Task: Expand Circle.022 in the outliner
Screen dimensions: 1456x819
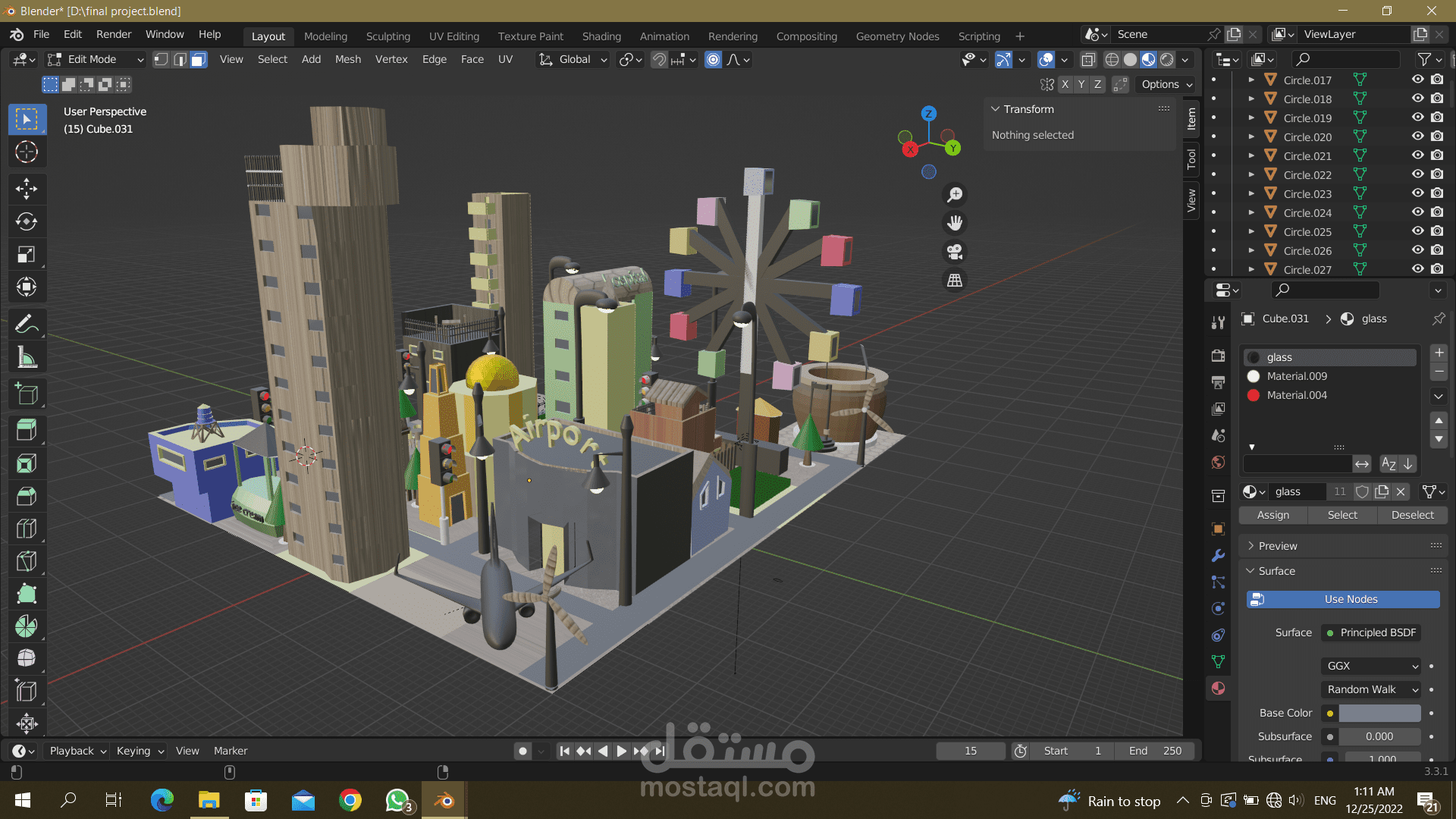Action: click(1253, 174)
